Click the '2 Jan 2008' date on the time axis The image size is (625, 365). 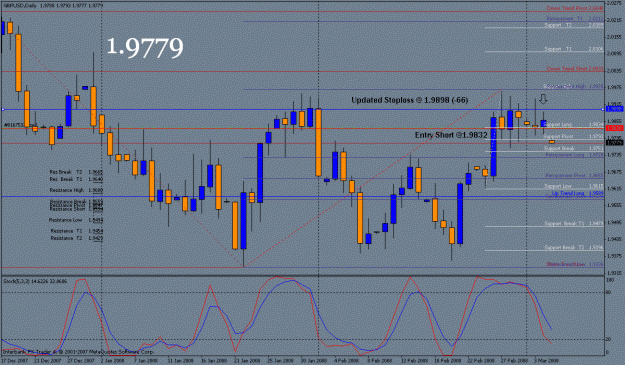pyautogui.click(x=113, y=361)
